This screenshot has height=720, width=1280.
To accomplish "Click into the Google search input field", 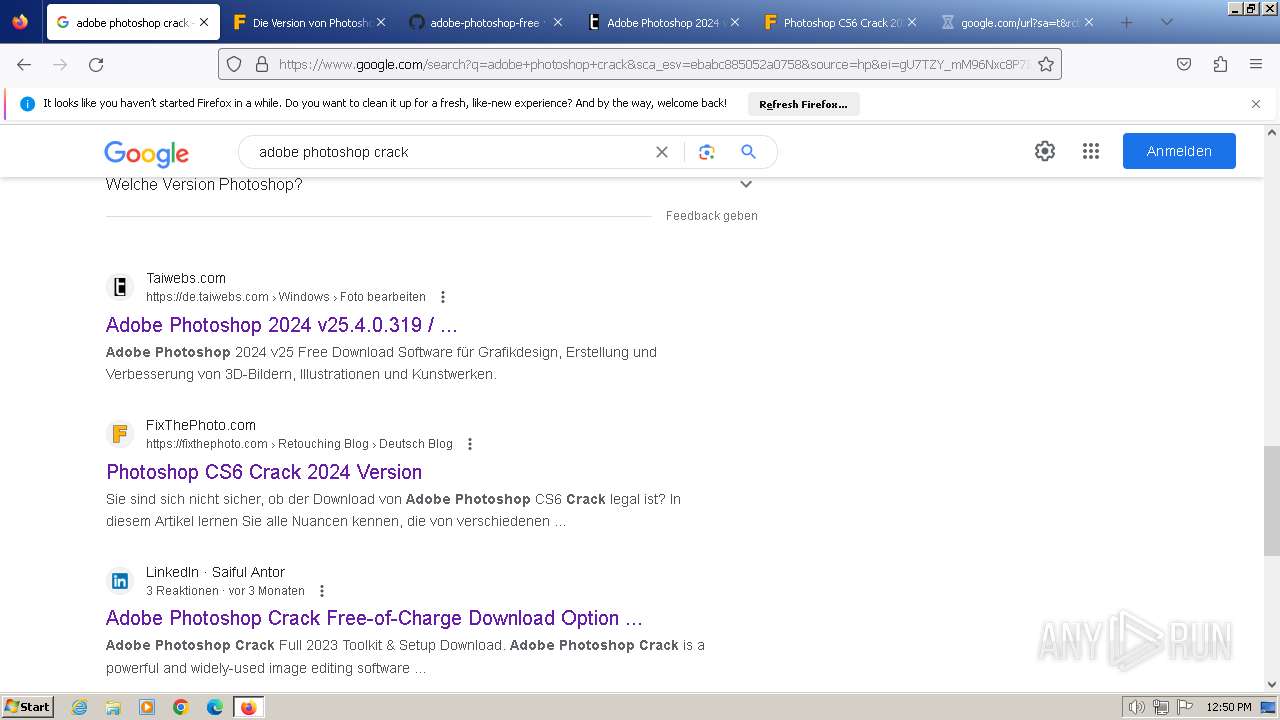I will tap(450, 152).
